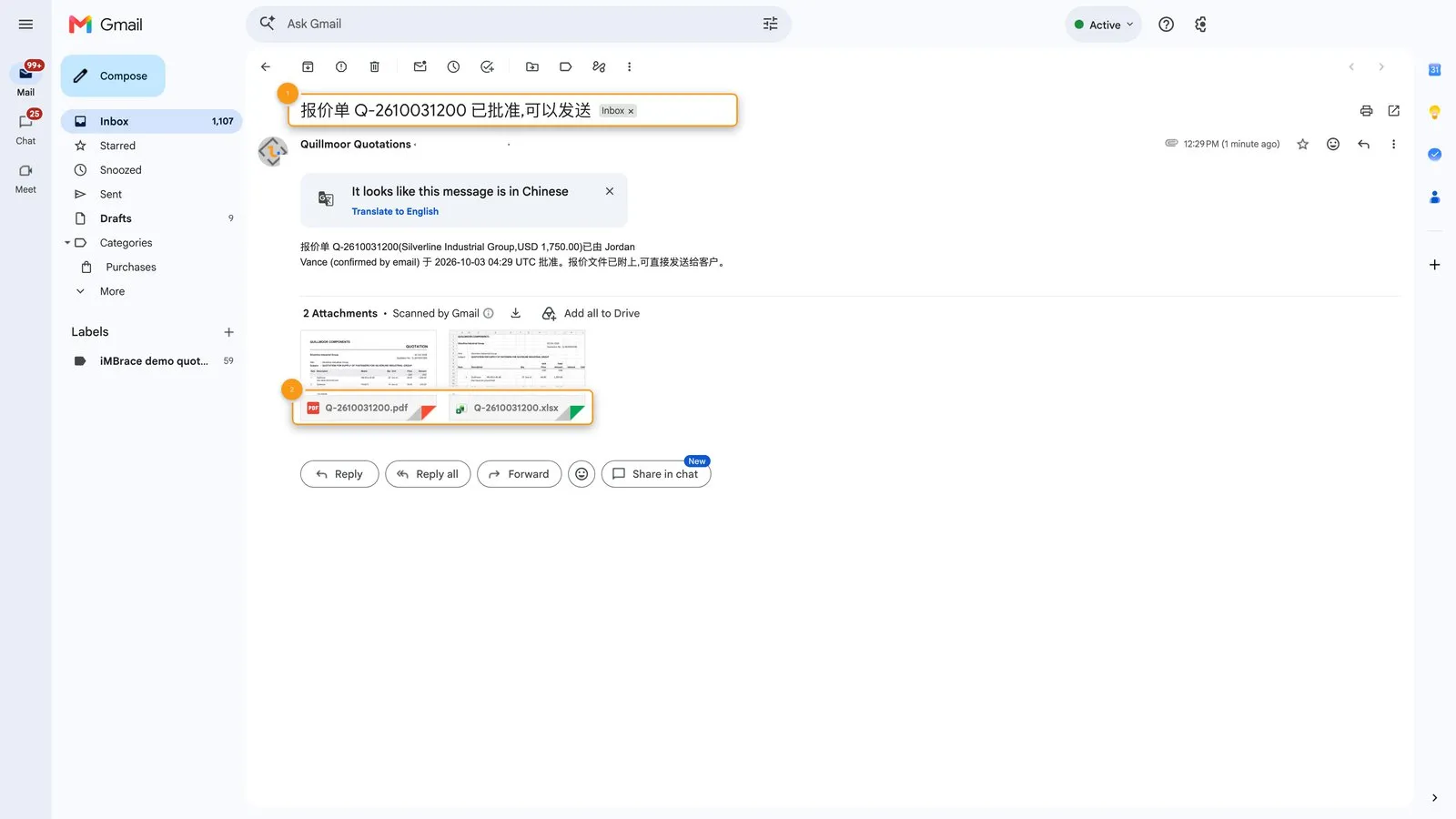Image resolution: width=1456 pixels, height=819 pixels.
Task: Click the reply arrow icon near the timestamp
Action: pos(1363,144)
